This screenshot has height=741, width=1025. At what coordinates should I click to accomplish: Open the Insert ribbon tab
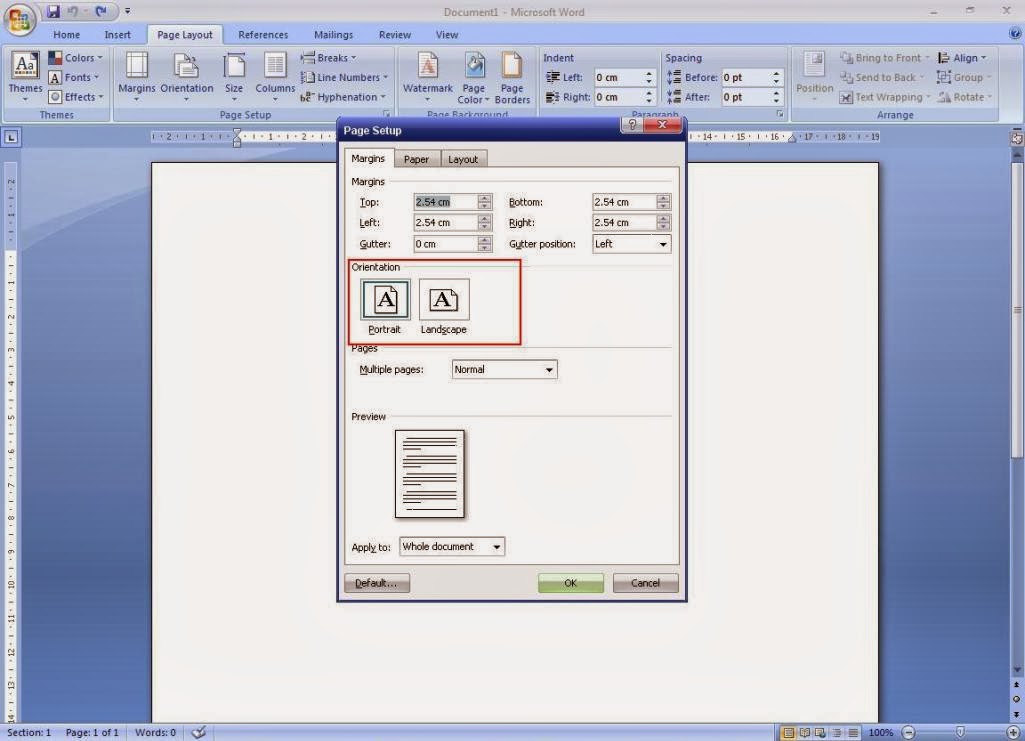118,35
